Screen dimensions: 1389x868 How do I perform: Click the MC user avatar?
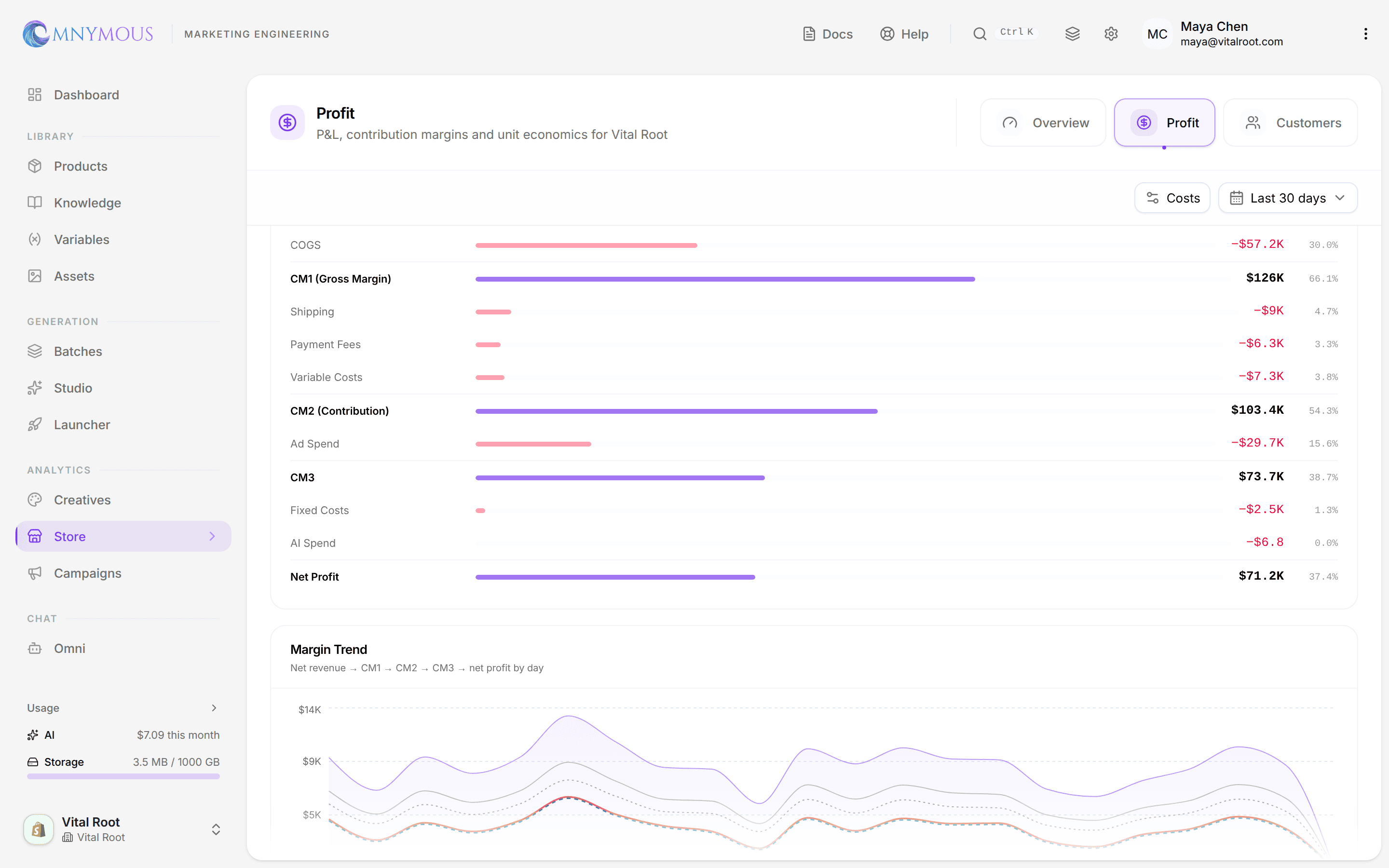1157,34
